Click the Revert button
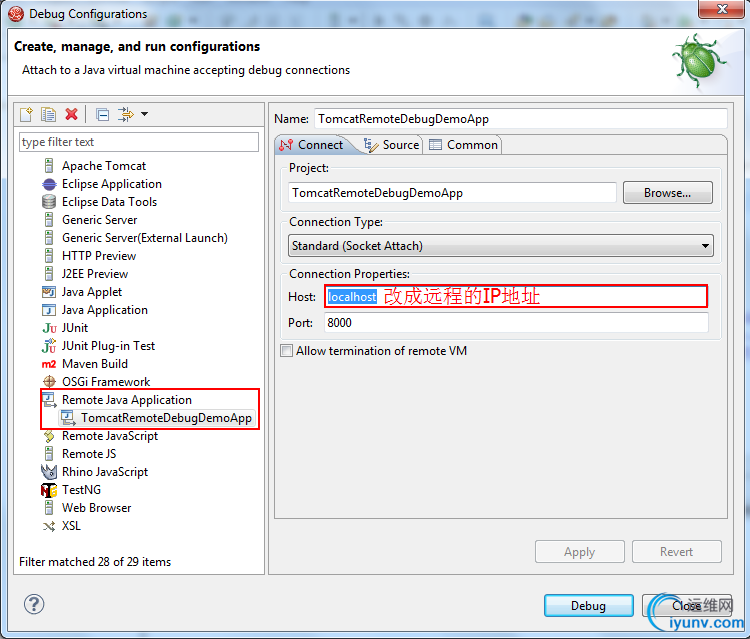Viewport: 750px width, 639px height. 676,552
